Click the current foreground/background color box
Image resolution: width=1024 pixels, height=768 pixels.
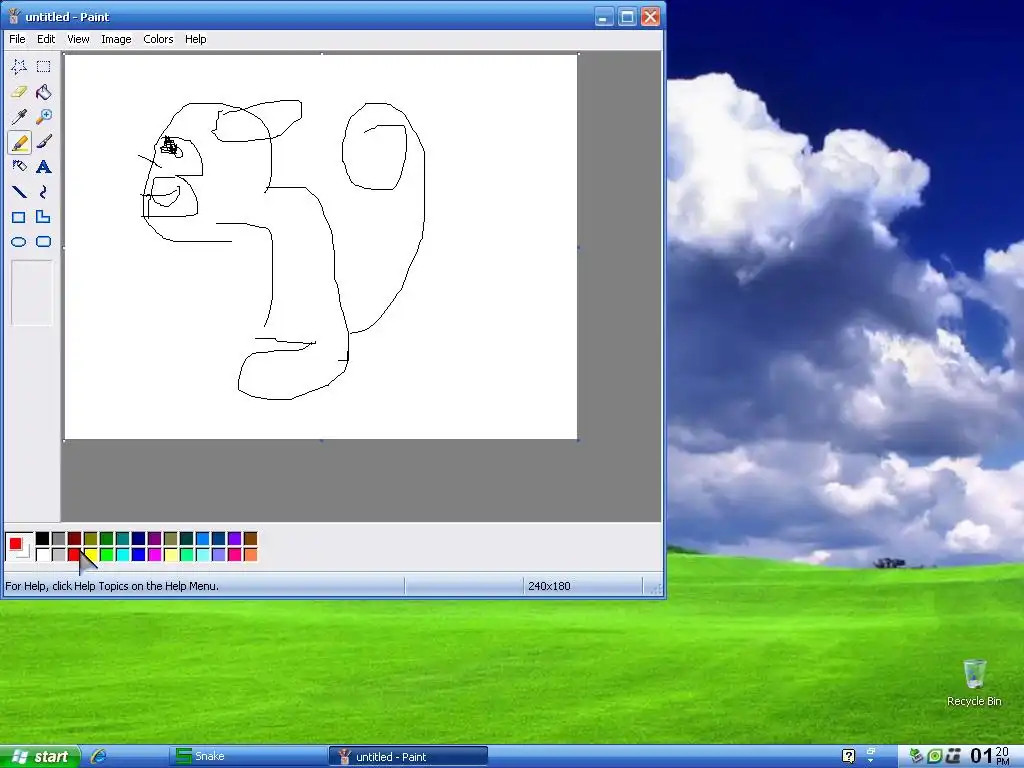(18, 547)
